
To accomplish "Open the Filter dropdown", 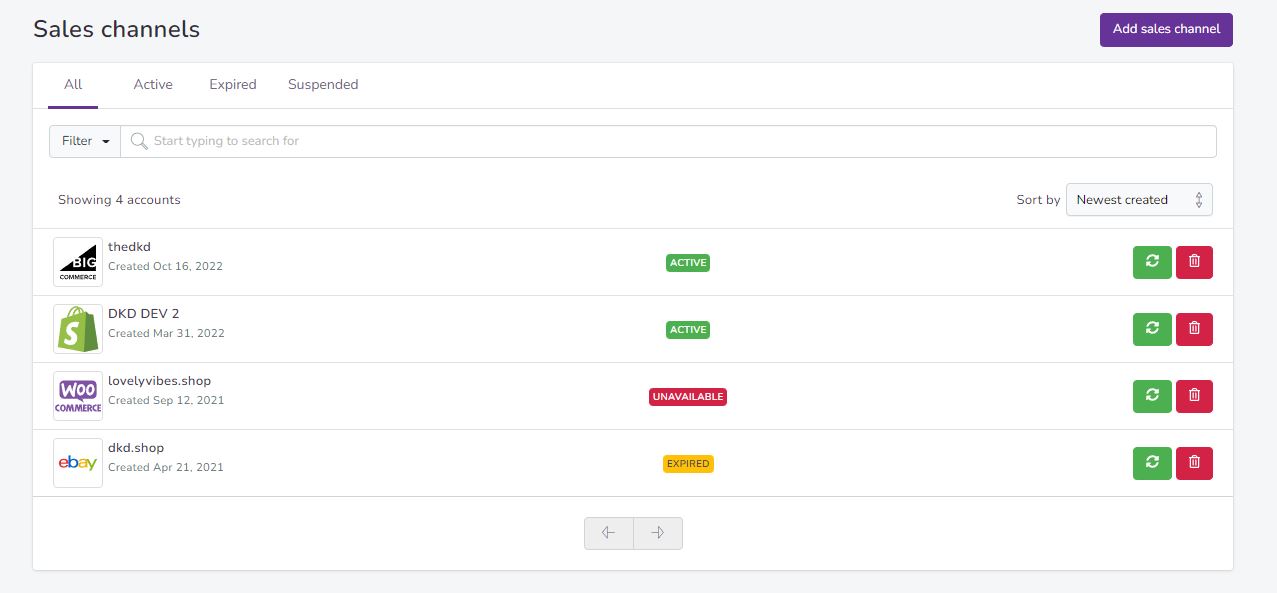I will point(85,141).
